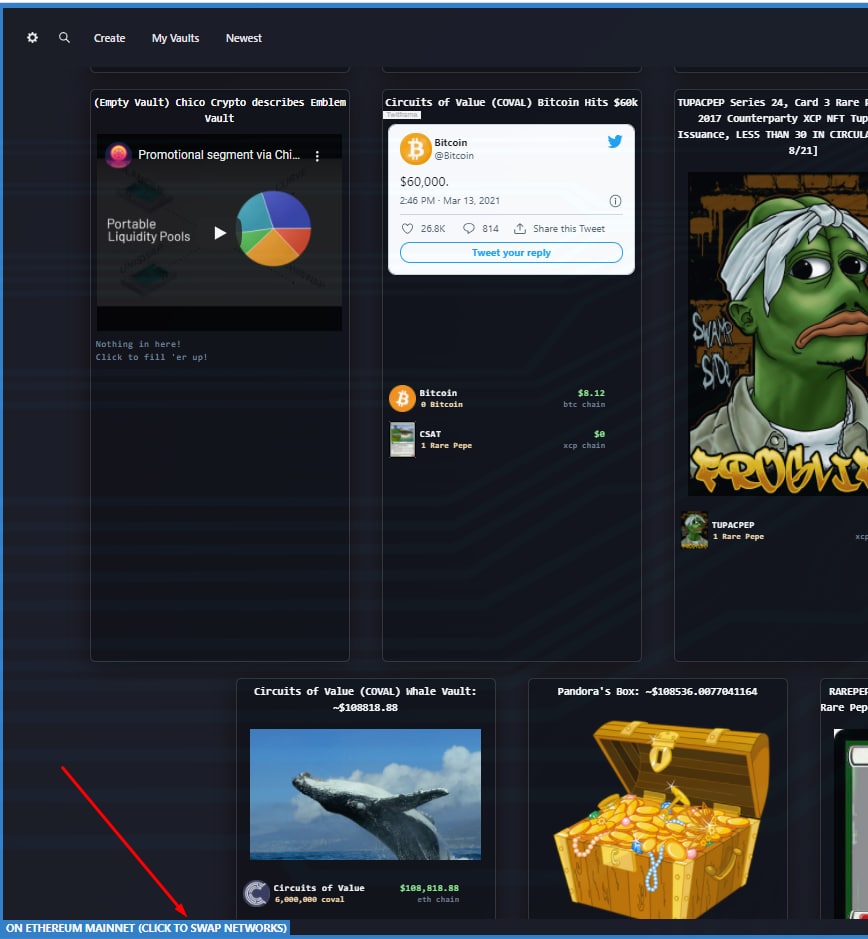Click the Bitcoin coin icon in vault contents
Image resolution: width=868 pixels, height=939 pixels.
click(403, 398)
